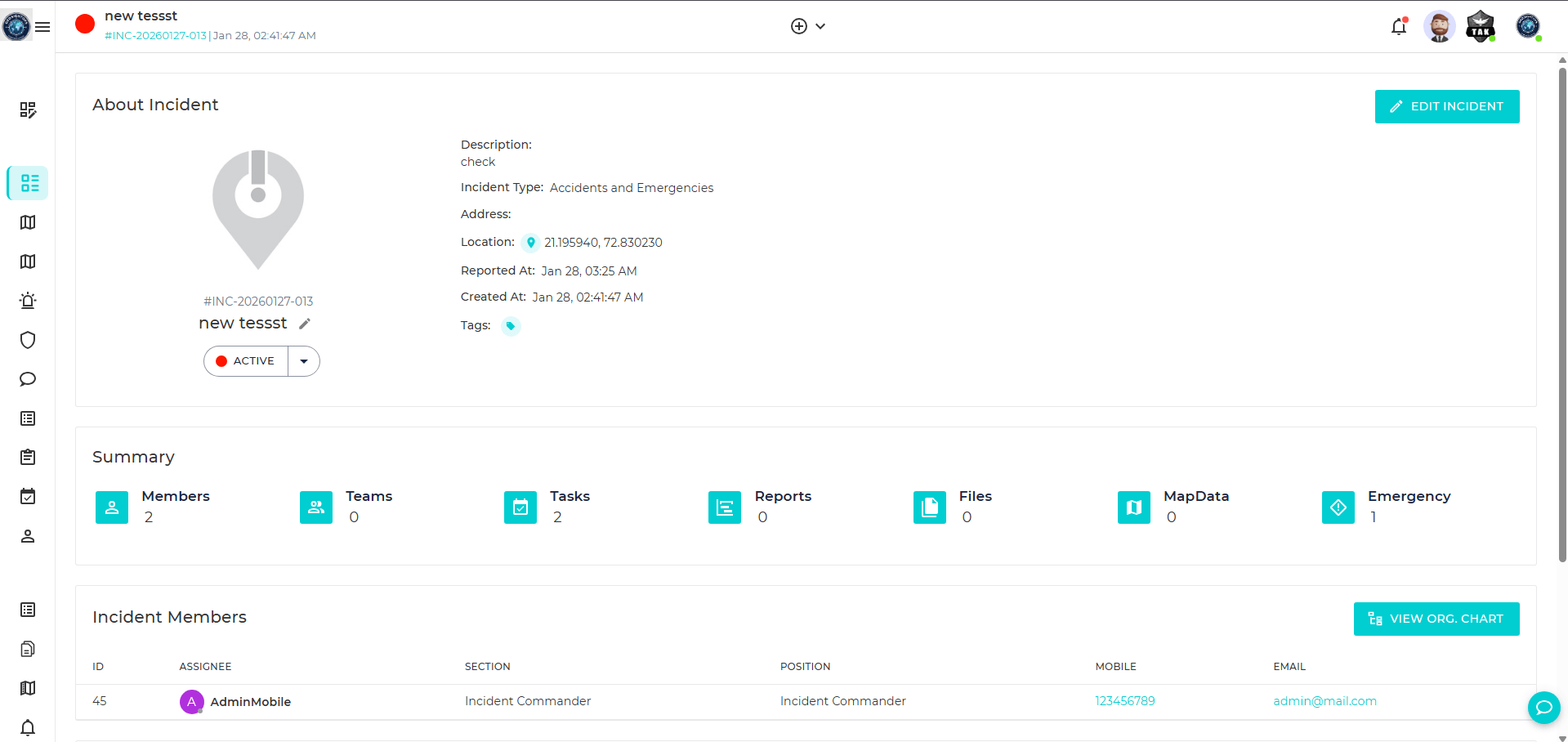Open the chat bubble icon in sidebar
This screenshot has width=1568, height=742.
pos(28,379)
